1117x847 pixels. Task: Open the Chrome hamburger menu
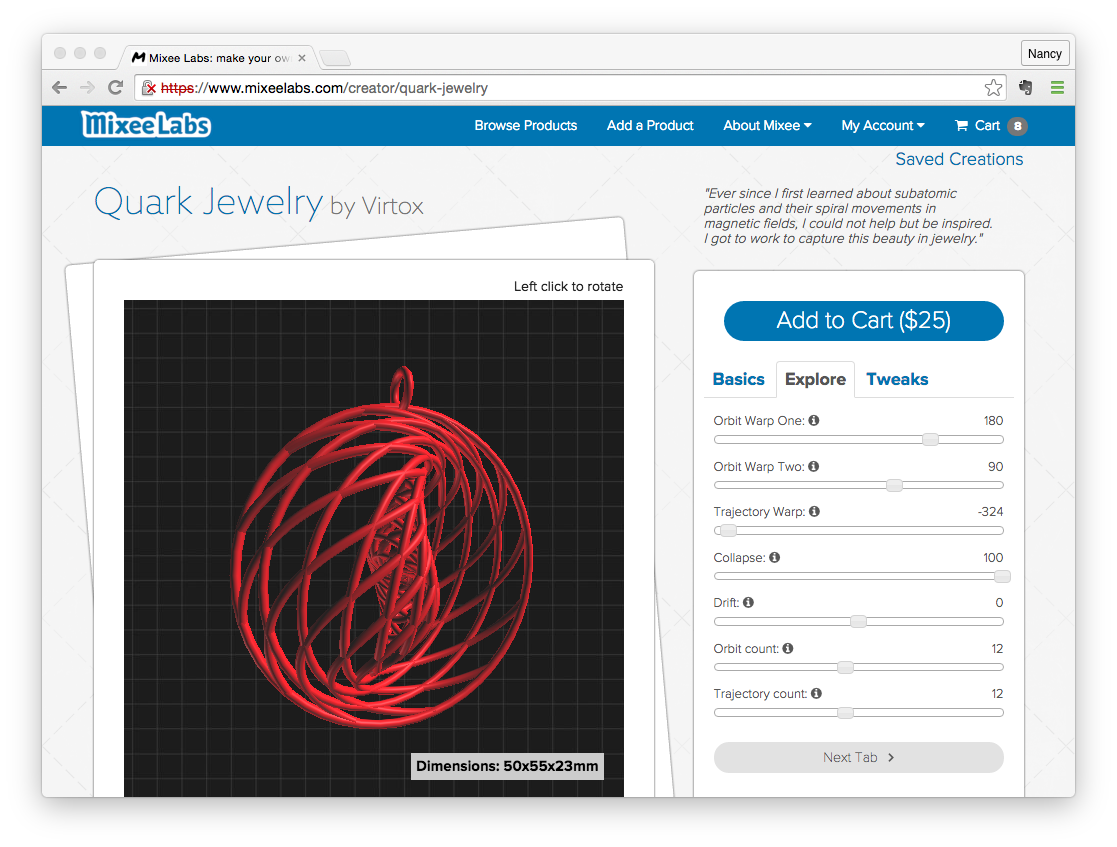click(x=1057, y=88)
